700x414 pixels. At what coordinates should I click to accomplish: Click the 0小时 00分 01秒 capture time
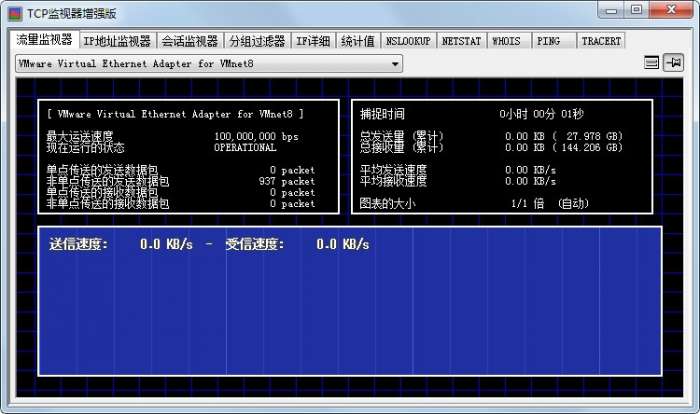pos(541,114)
